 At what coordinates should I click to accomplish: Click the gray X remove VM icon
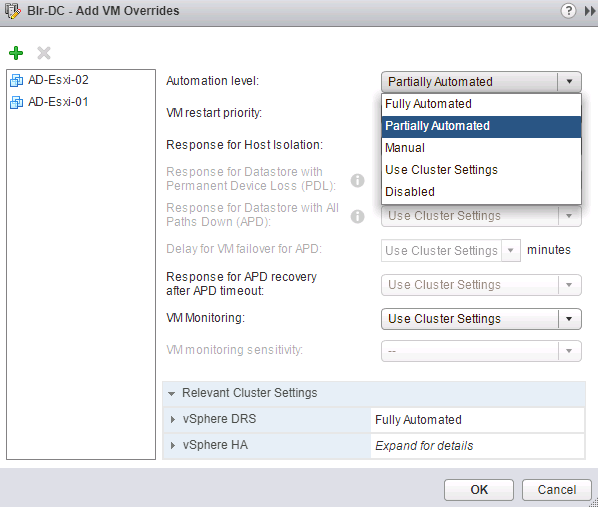click(x=44, y=53)
